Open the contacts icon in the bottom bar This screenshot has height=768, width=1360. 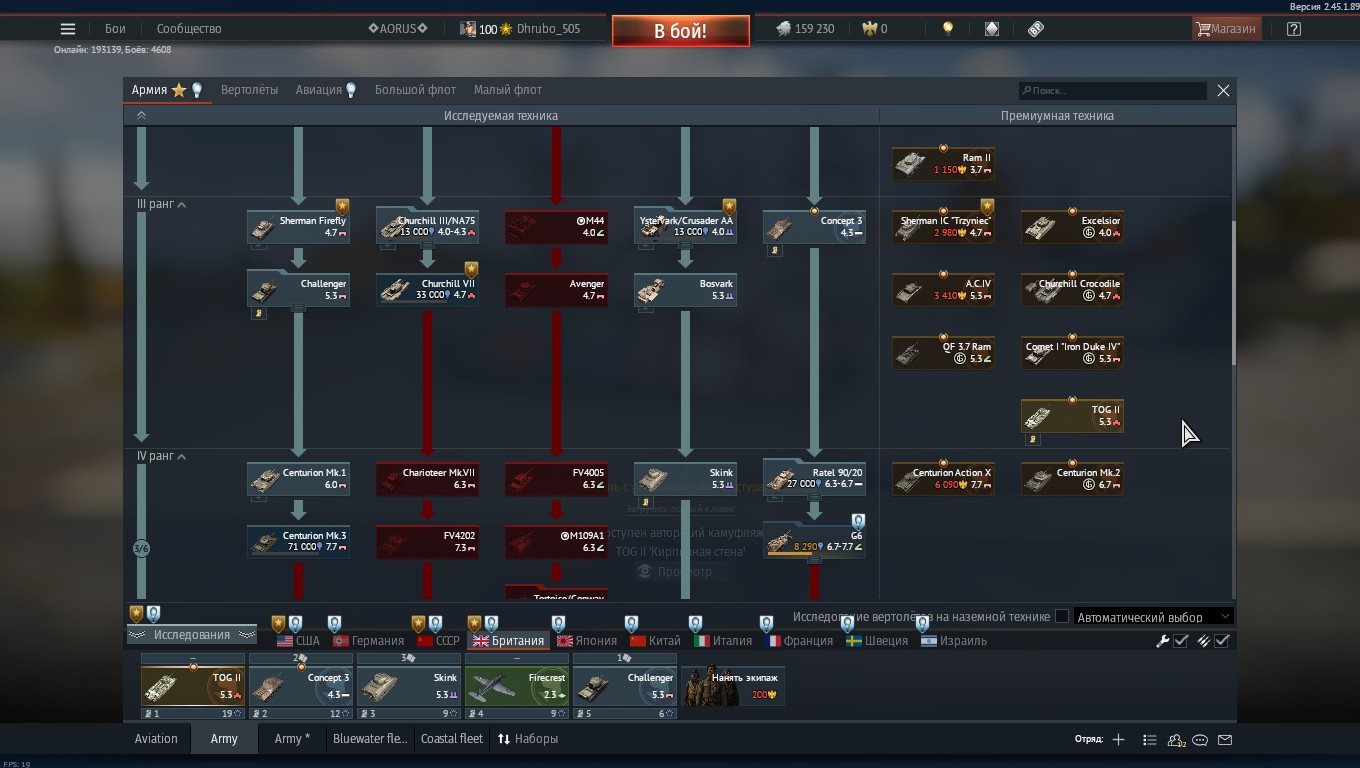(1176, 740)
